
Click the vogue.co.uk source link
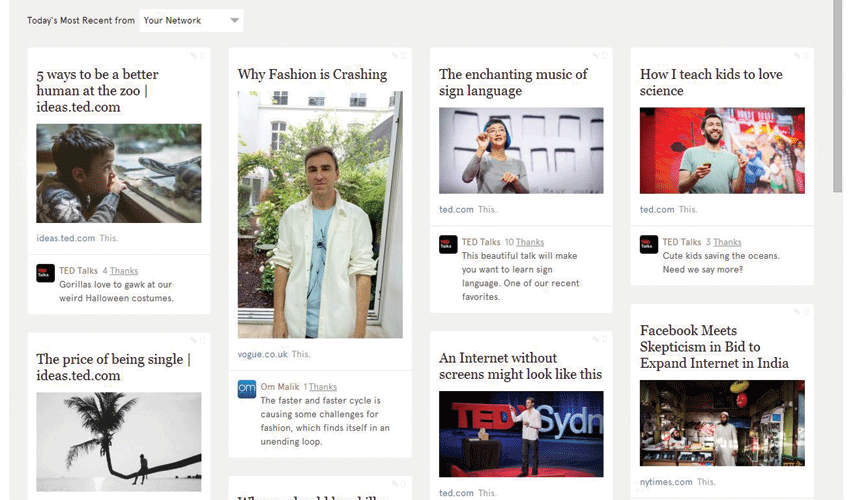pos(263,354)
